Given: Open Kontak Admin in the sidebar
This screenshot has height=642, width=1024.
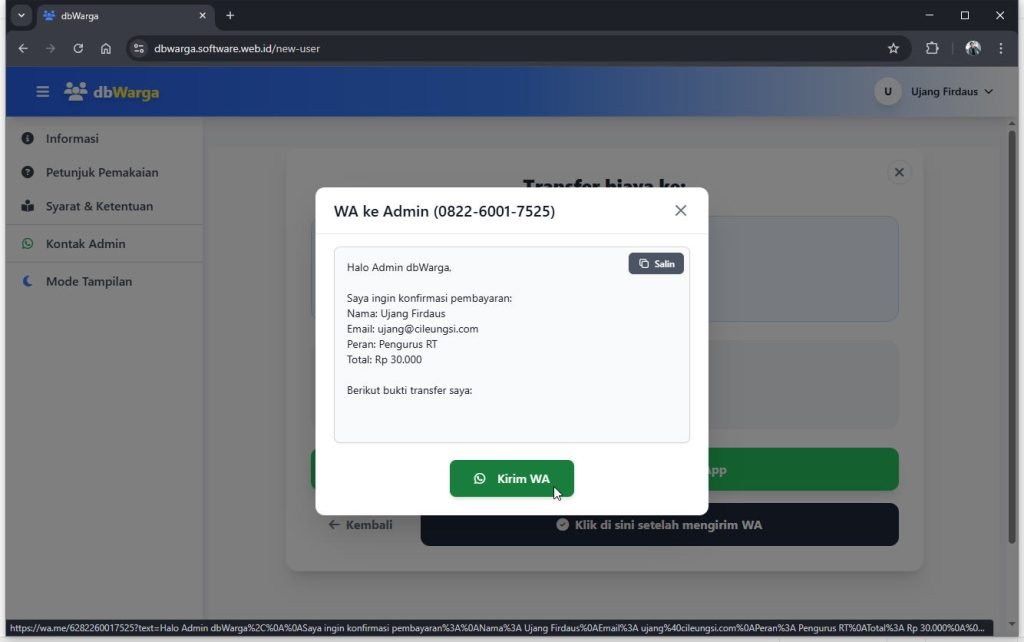Looking at the screenshot, I should (x=85, y=244).
